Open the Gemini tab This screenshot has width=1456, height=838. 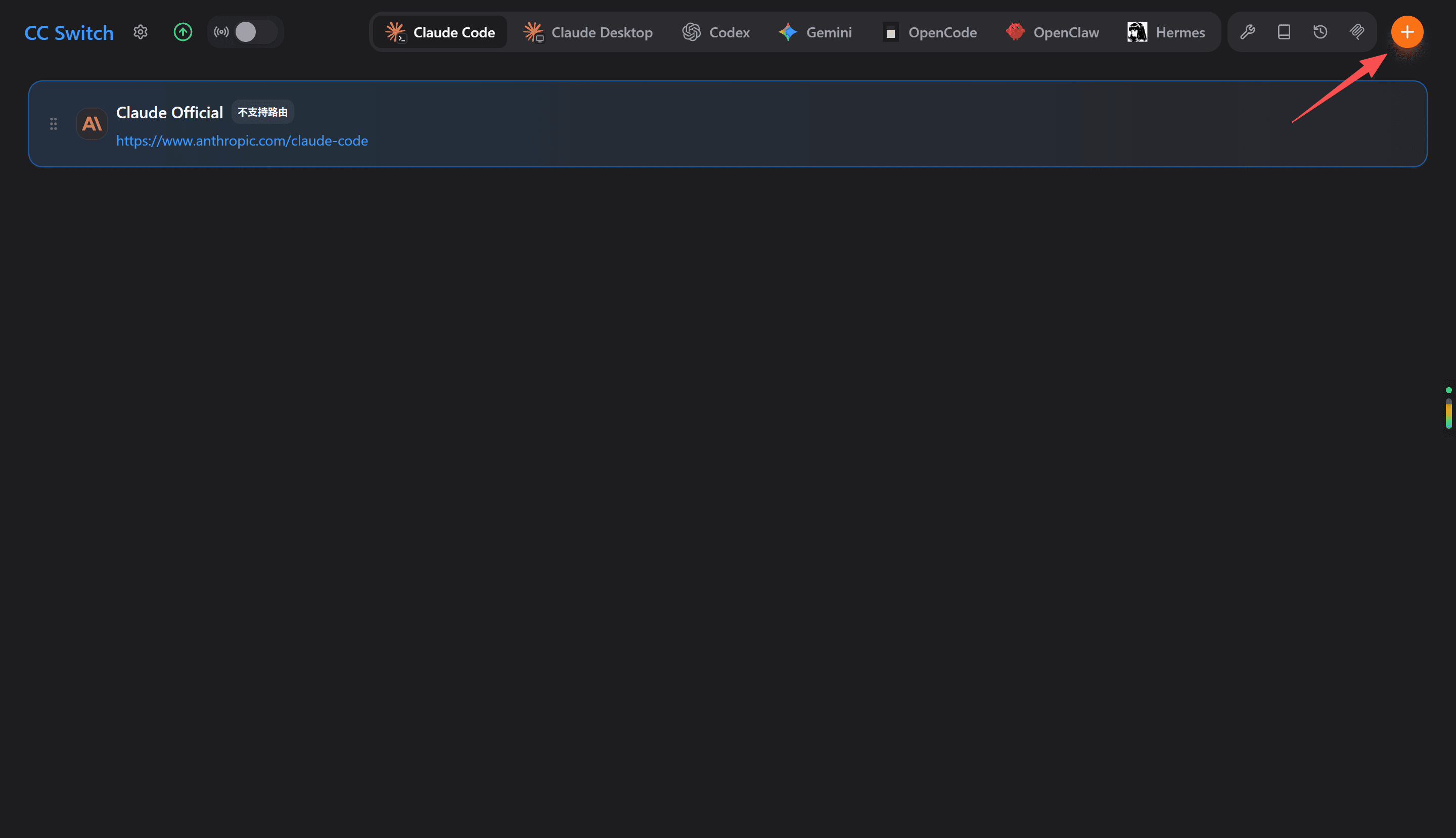click(x=815, y=32)
